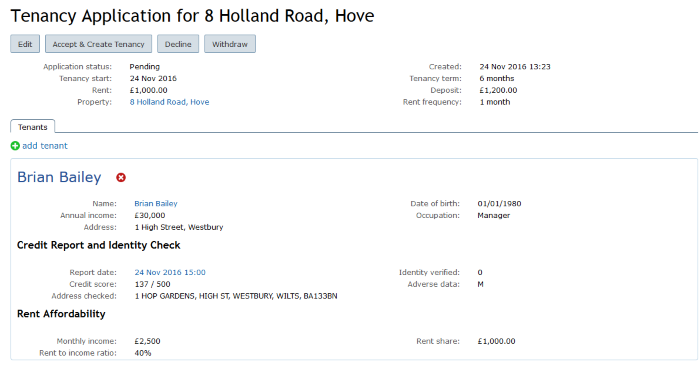Click the Credit Report and Identity Check heading
Image resolution: width=700 pixels, height=365 pixels.
(x=99, y=245)
